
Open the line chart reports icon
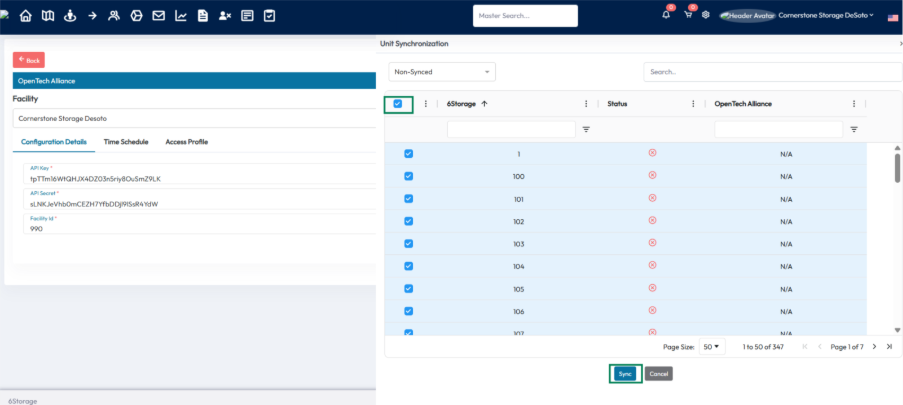click(181, 16)
